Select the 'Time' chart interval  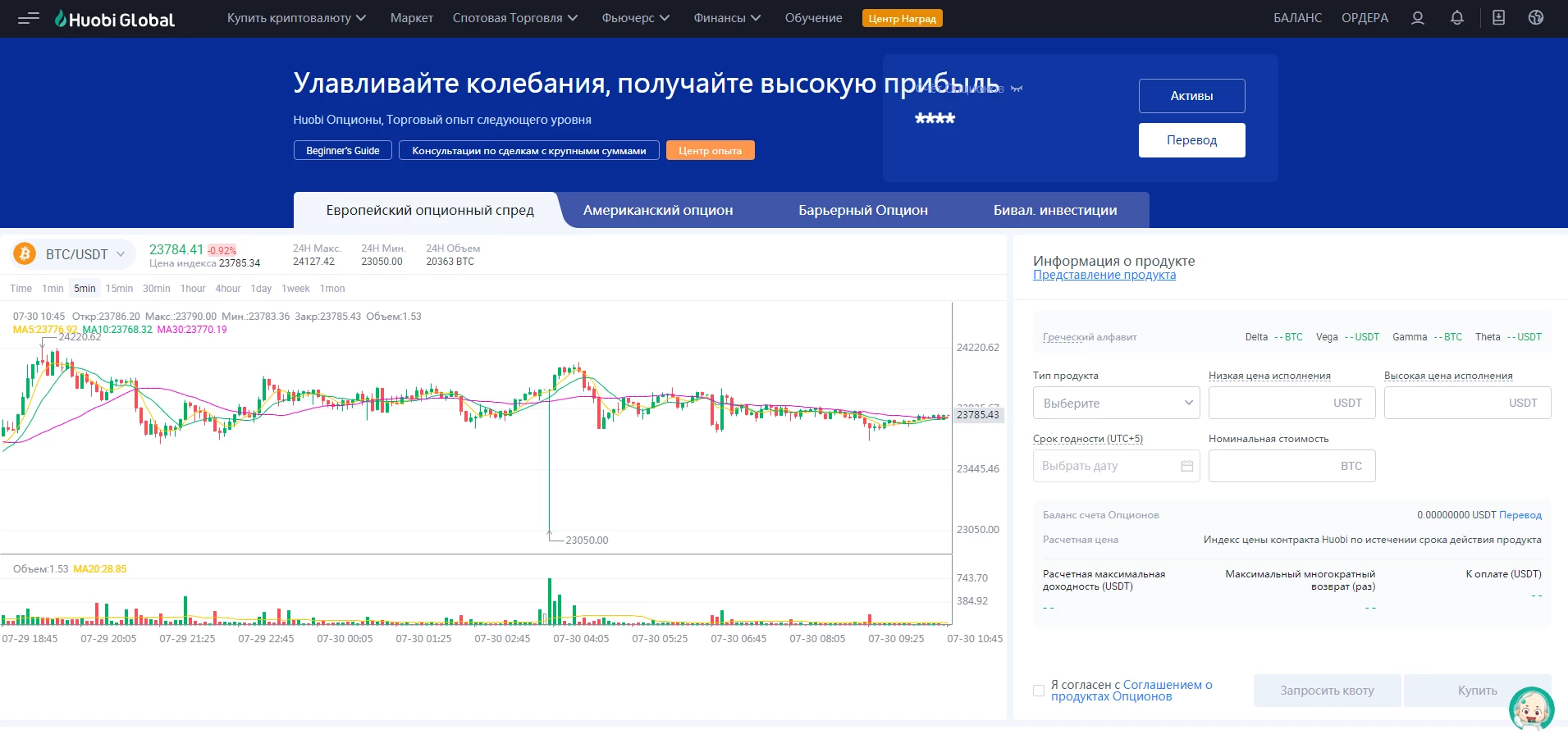[21, 289]
